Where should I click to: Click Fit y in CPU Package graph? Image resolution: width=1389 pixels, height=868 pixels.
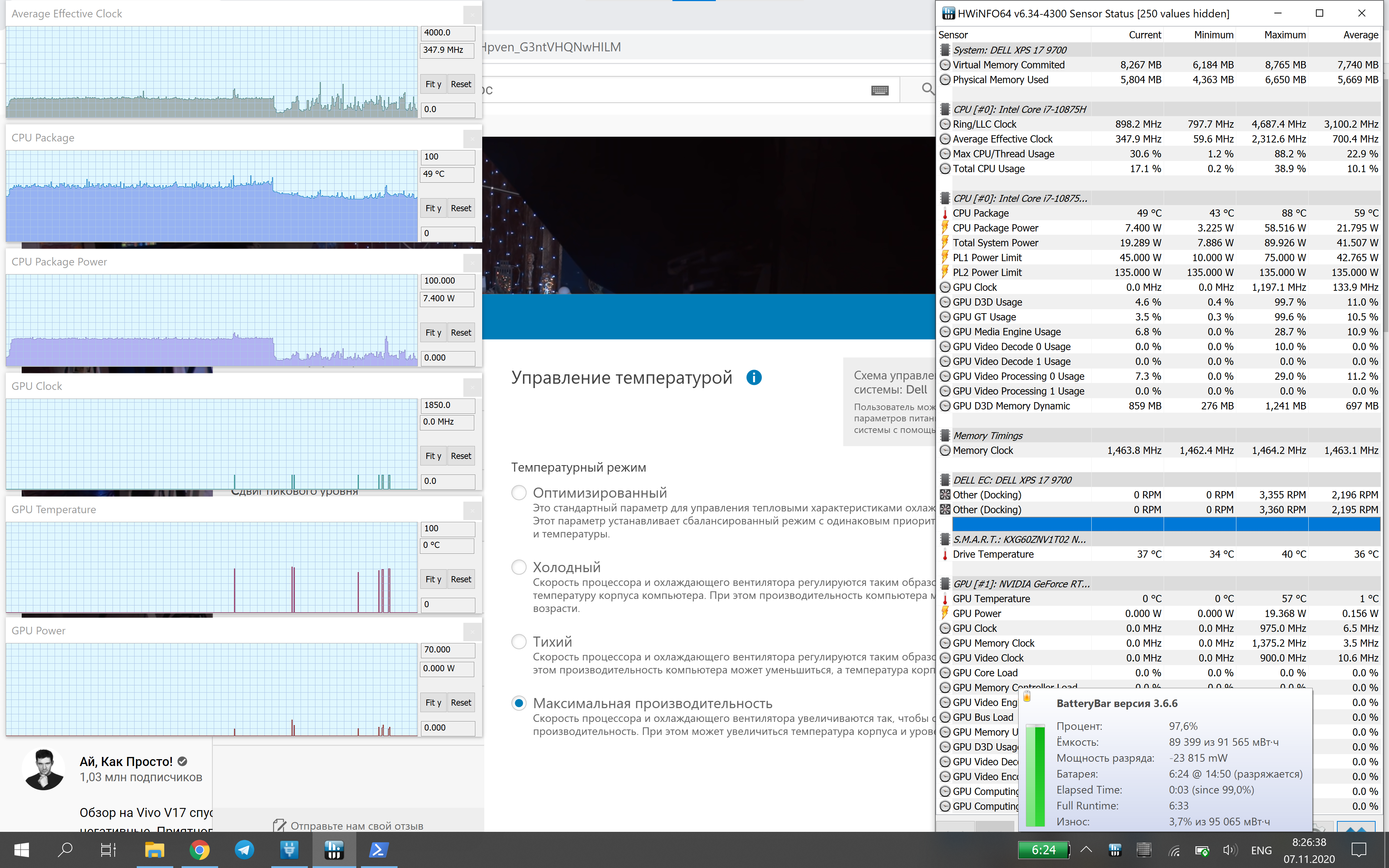click(x=433, y=208)
